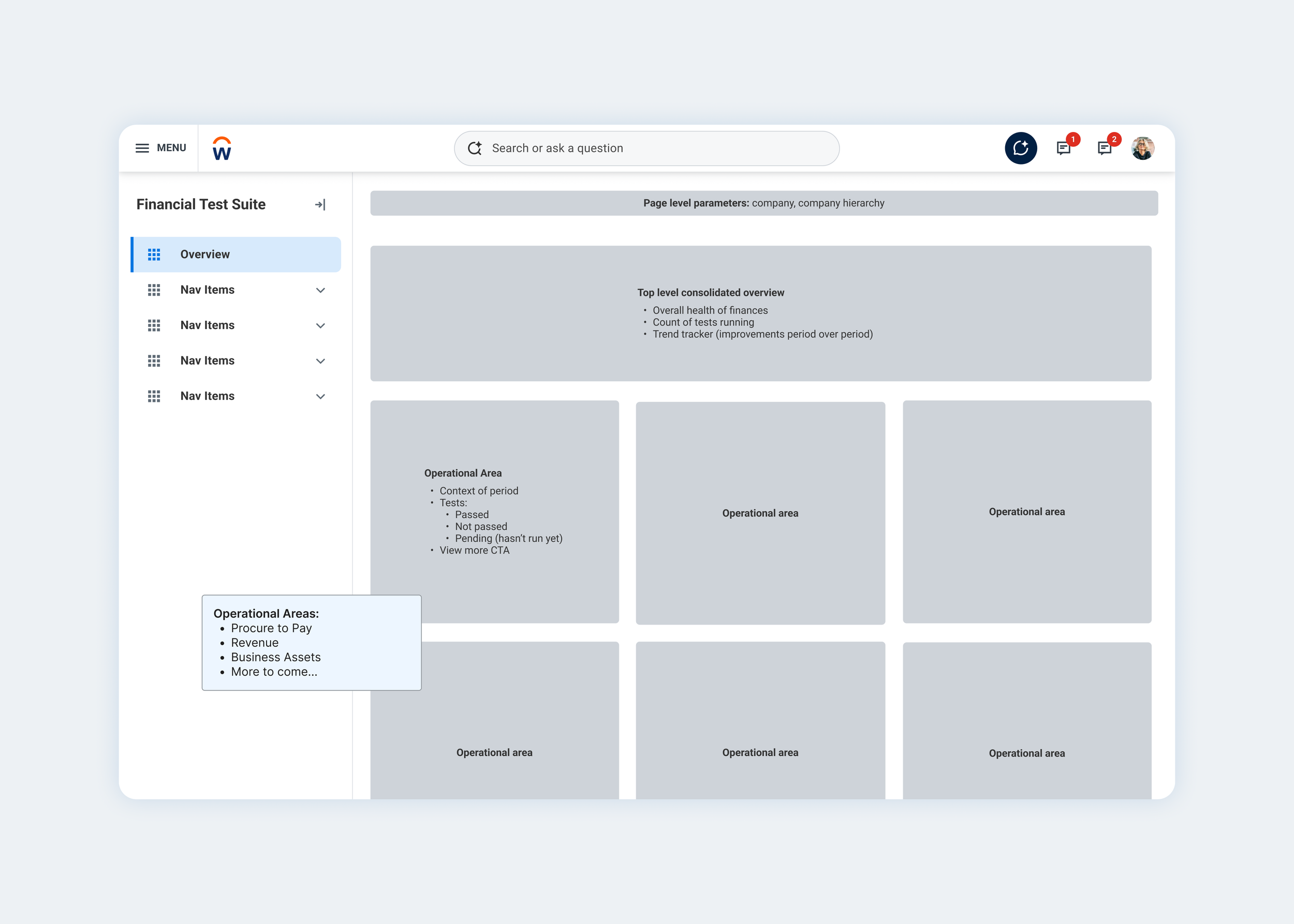Click the search refresh sparkle icon
Screen dimensions: 1294x924
click(474, 148)
